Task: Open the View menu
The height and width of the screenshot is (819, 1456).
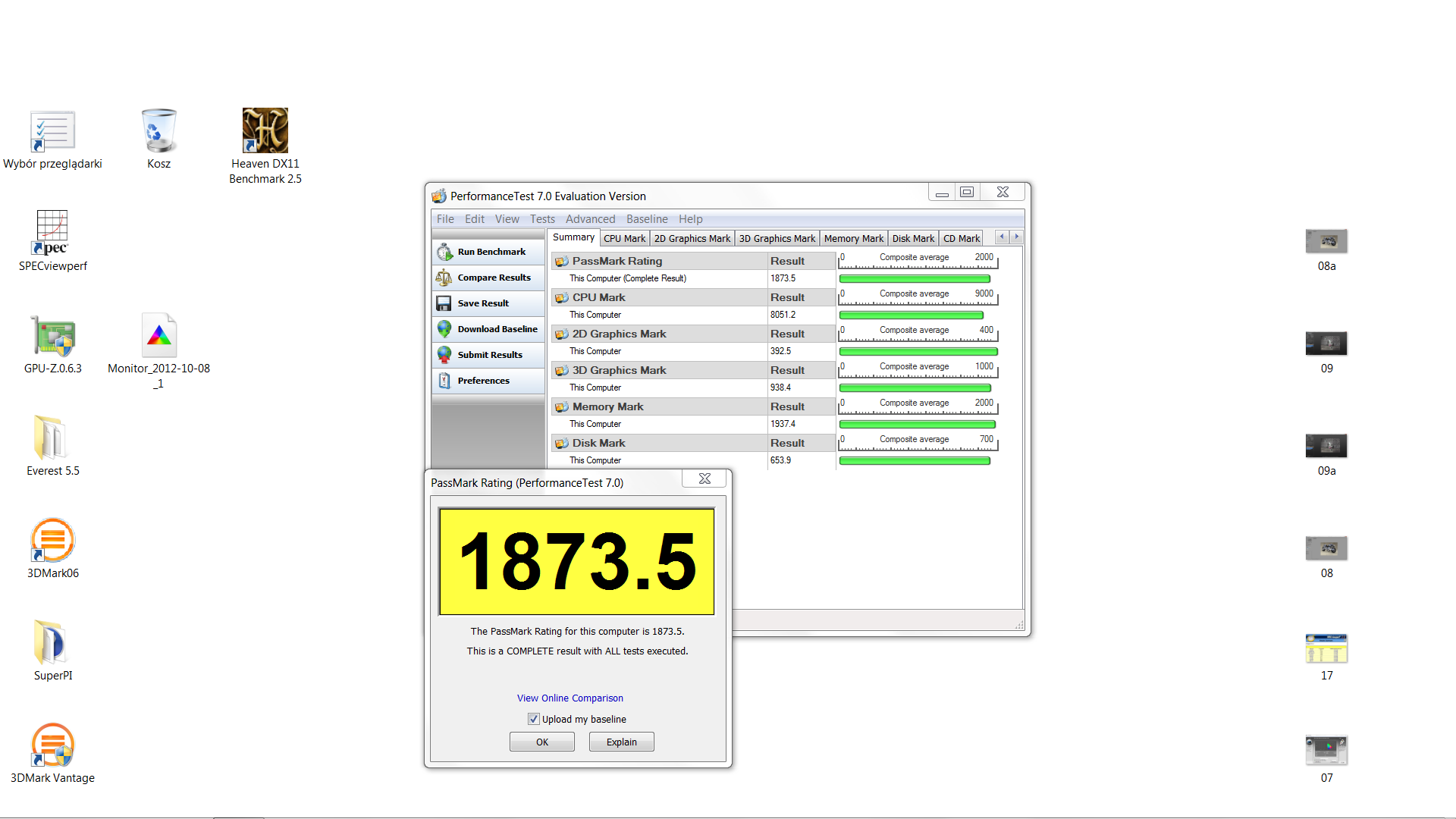Action: pyautogui.click(x=507, y=219)
